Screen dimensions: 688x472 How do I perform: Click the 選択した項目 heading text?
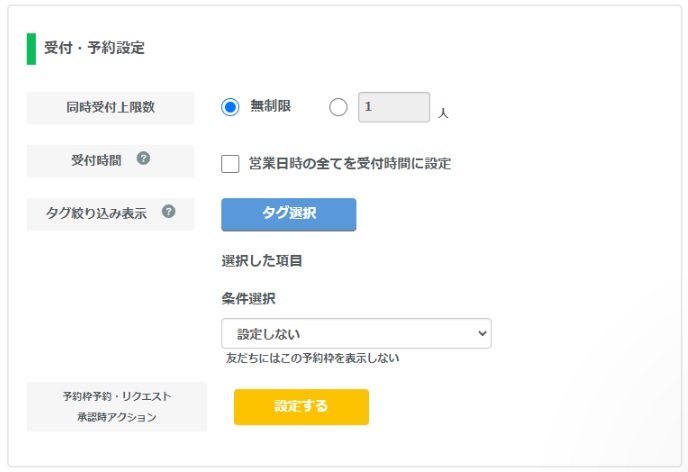(x=262, y=261)
